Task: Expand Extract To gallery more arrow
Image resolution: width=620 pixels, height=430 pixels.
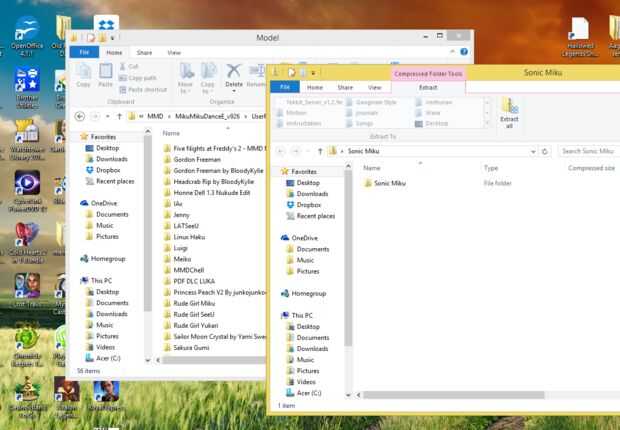Action: (x=487, y=123)
